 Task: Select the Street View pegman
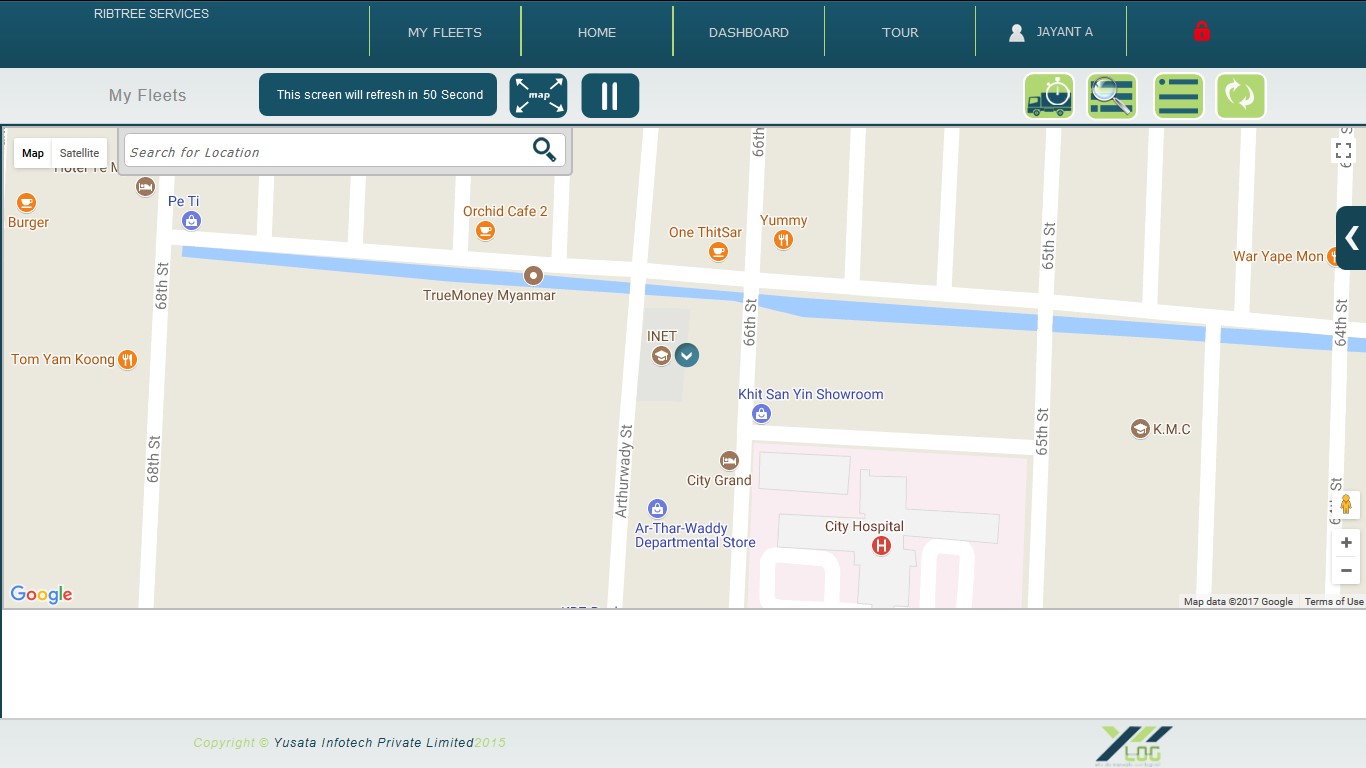point(1346,505)
